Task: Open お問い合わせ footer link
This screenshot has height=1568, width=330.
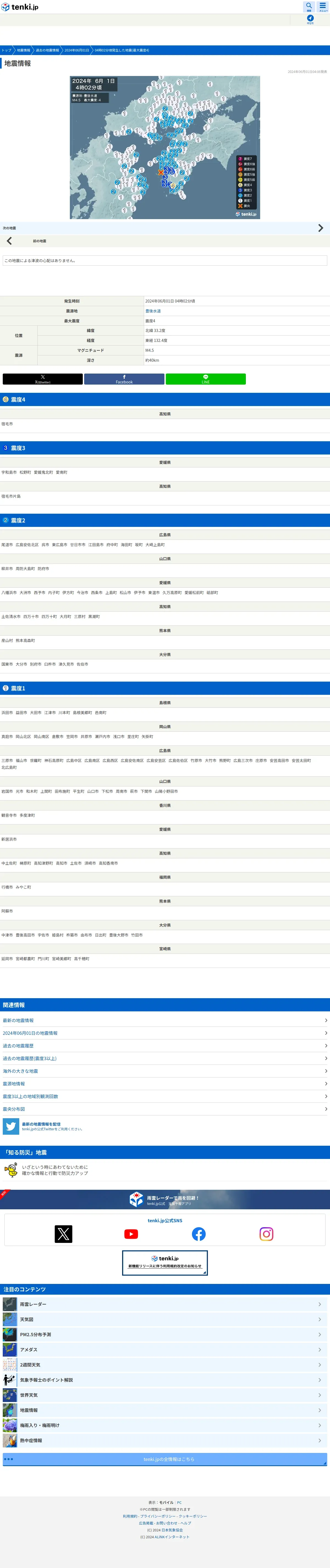Action: 167,1523
